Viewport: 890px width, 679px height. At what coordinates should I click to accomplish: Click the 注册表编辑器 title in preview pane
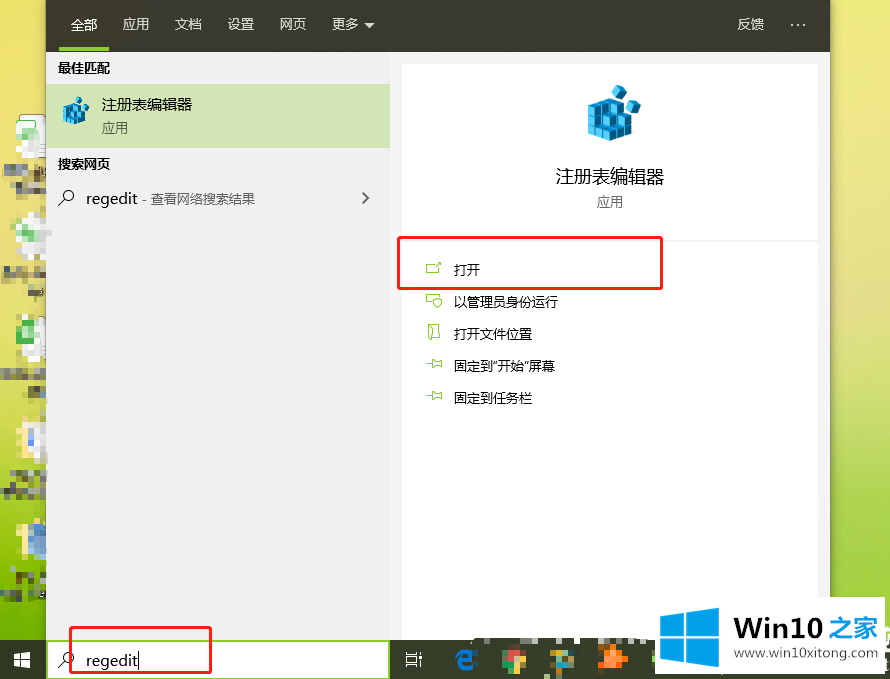[610, 177]
